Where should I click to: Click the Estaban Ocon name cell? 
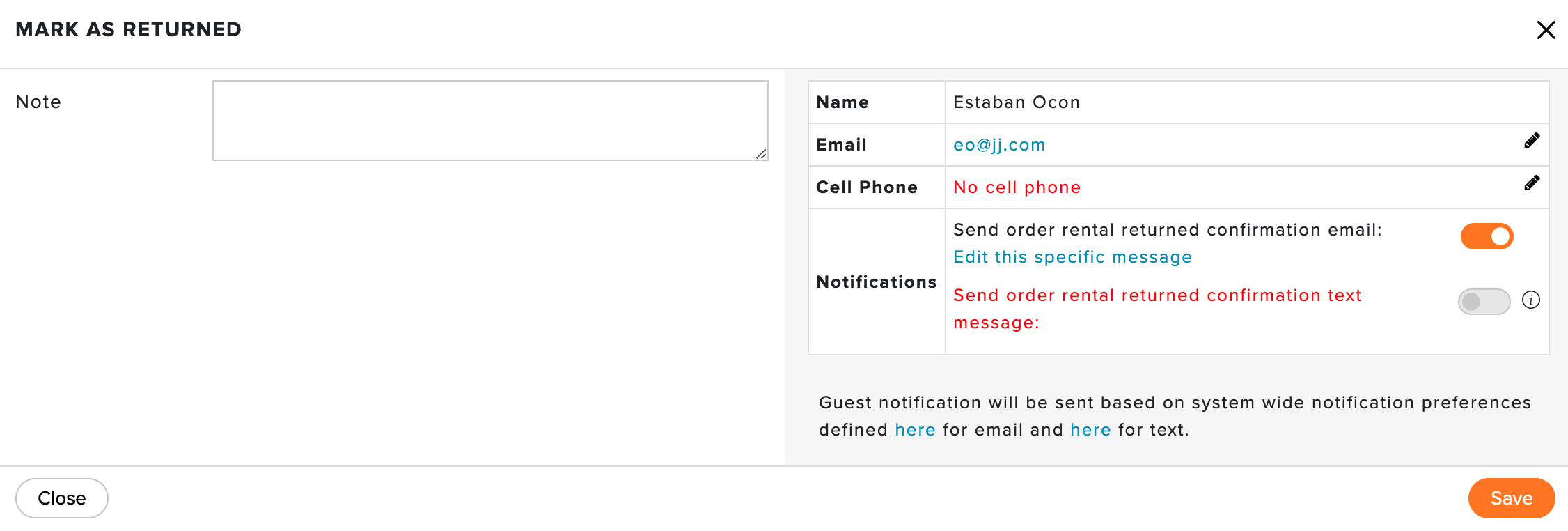(1247, 102)
